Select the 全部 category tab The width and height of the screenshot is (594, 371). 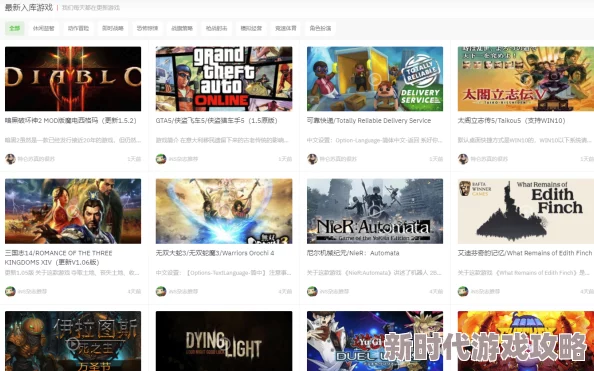coord(15,28)
